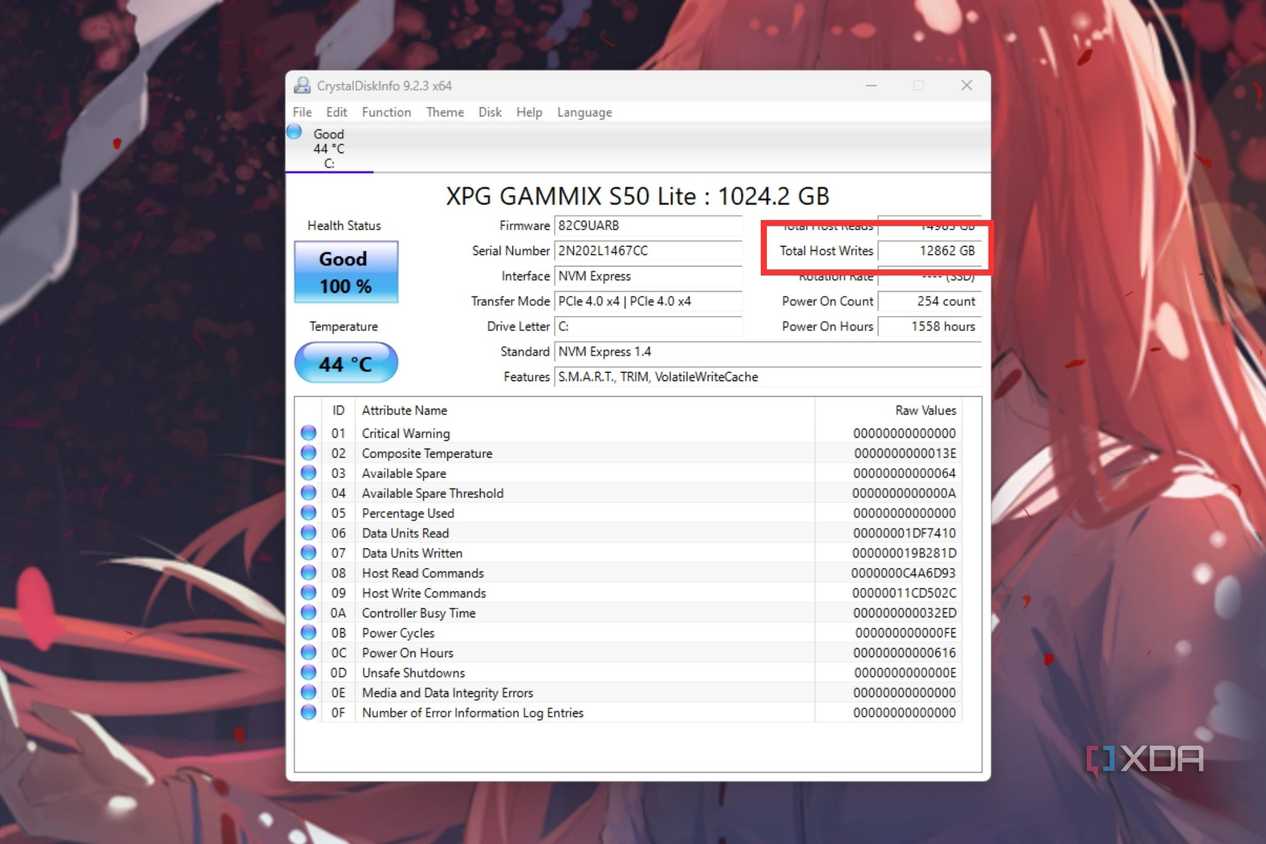Click the raw value 00000000000616
The width and height of the screenshot is (1266, 844).
[905, 653]
